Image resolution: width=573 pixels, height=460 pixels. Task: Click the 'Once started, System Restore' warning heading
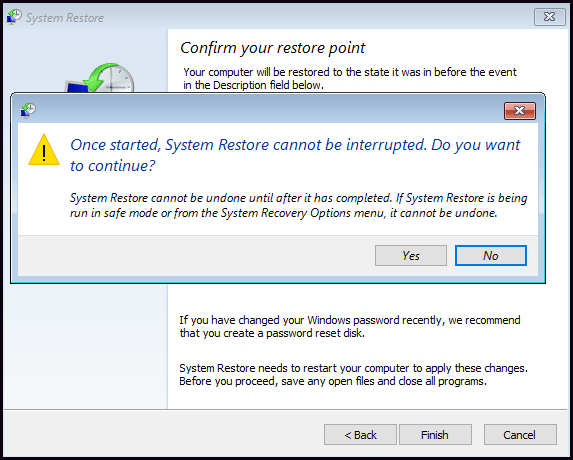(x=295, y=155)
